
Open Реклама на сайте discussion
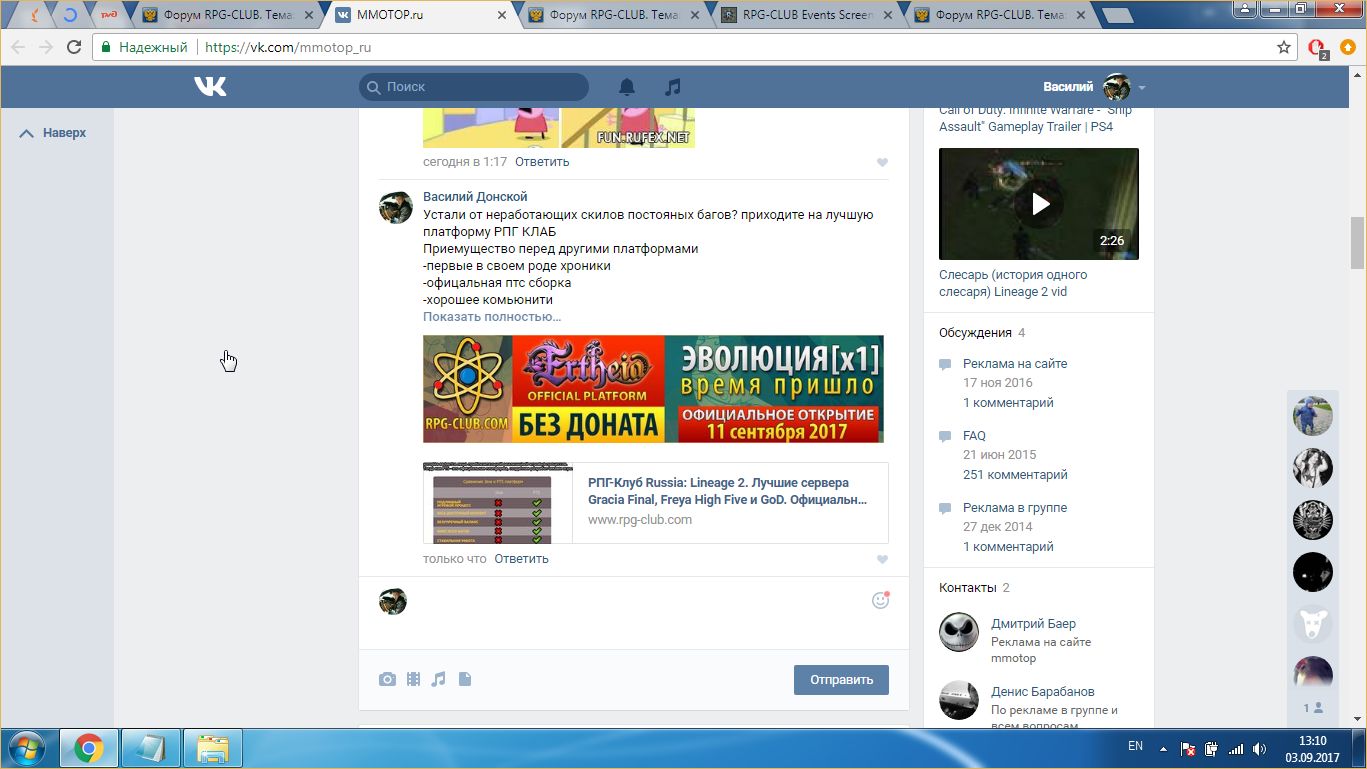(x=1015, y=364)
